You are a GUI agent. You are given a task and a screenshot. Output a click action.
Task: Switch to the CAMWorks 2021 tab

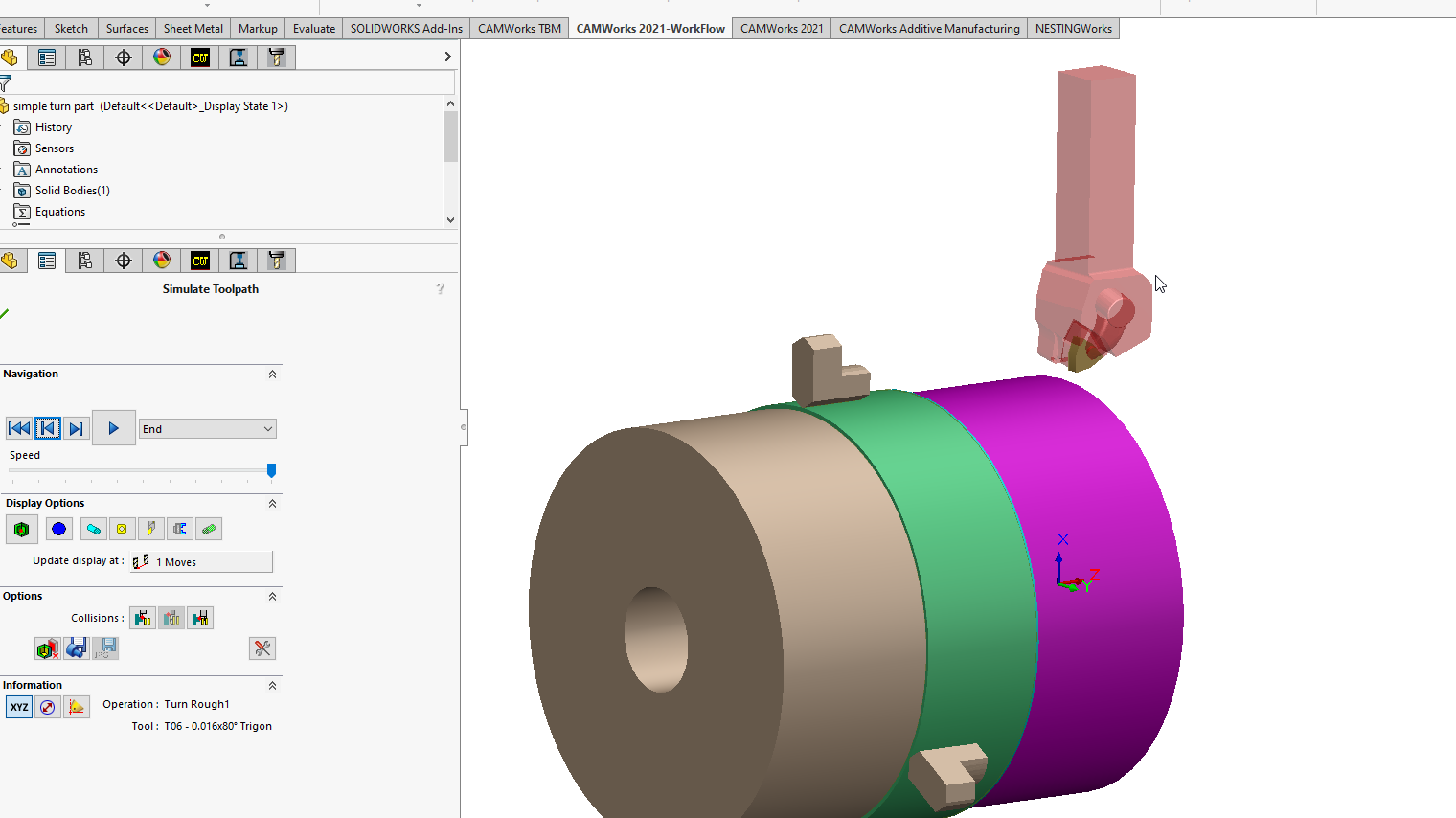[782, 29]
